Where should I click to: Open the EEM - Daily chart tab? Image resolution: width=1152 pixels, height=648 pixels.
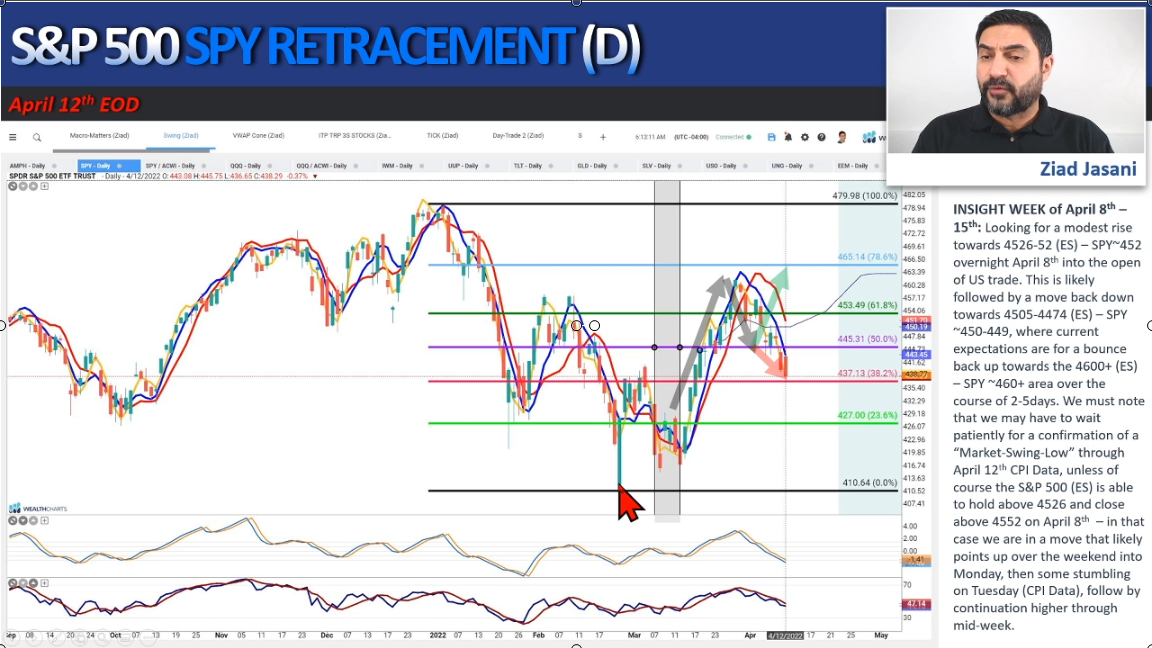pyautogui.click(x=852, y=166)
